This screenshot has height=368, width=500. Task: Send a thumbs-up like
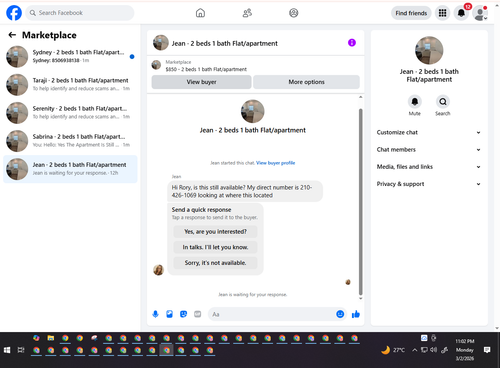[x=356, y=314]
